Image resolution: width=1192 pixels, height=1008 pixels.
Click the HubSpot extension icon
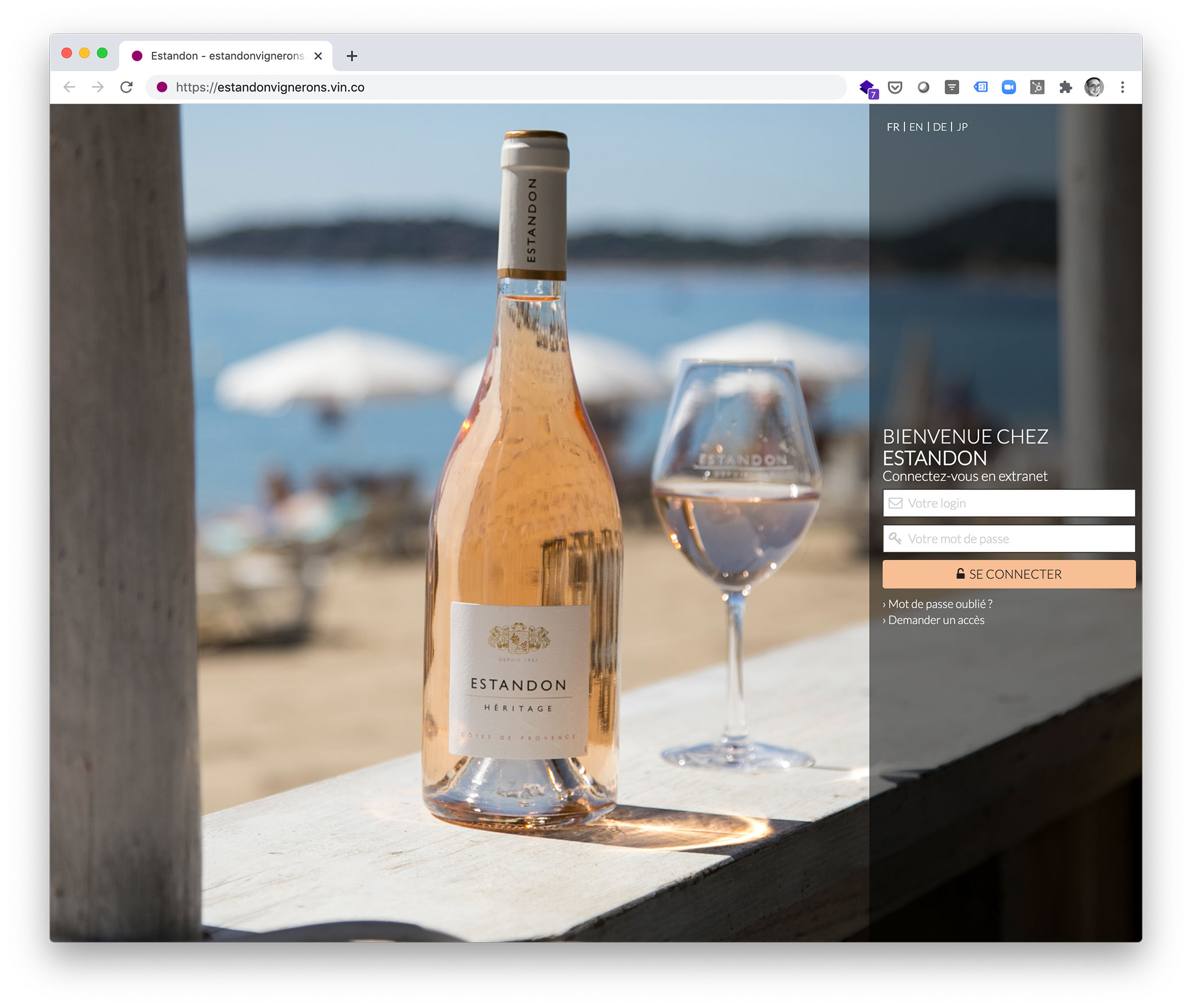(1037, 87)
